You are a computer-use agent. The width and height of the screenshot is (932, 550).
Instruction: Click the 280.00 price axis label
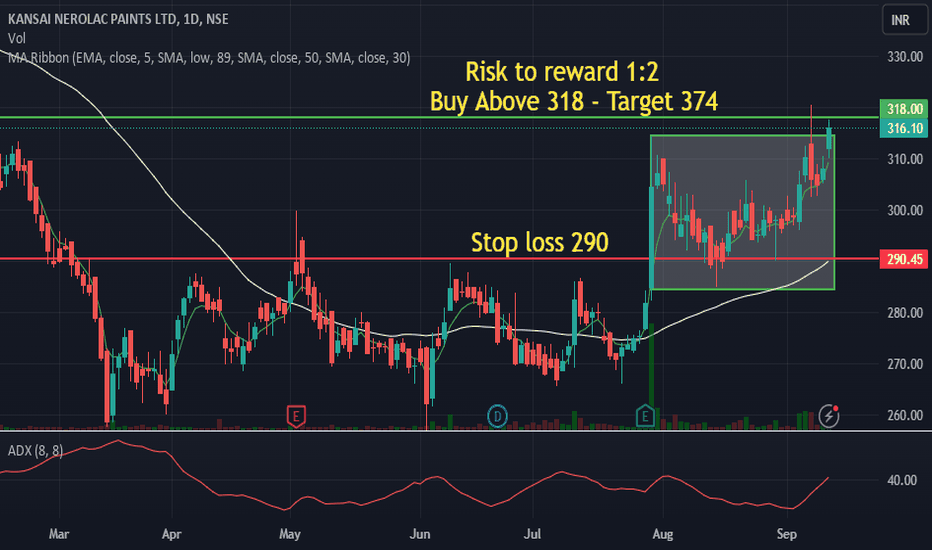[x=905, y=313]
